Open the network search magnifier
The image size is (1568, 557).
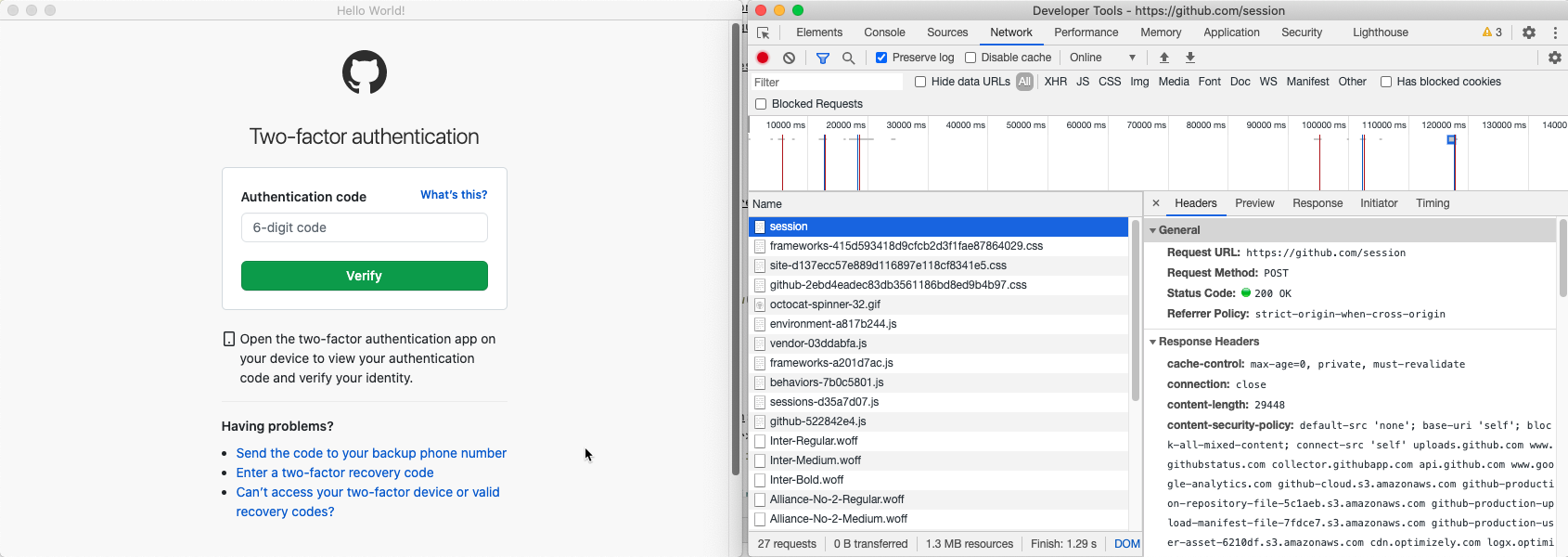click(848, 58)
